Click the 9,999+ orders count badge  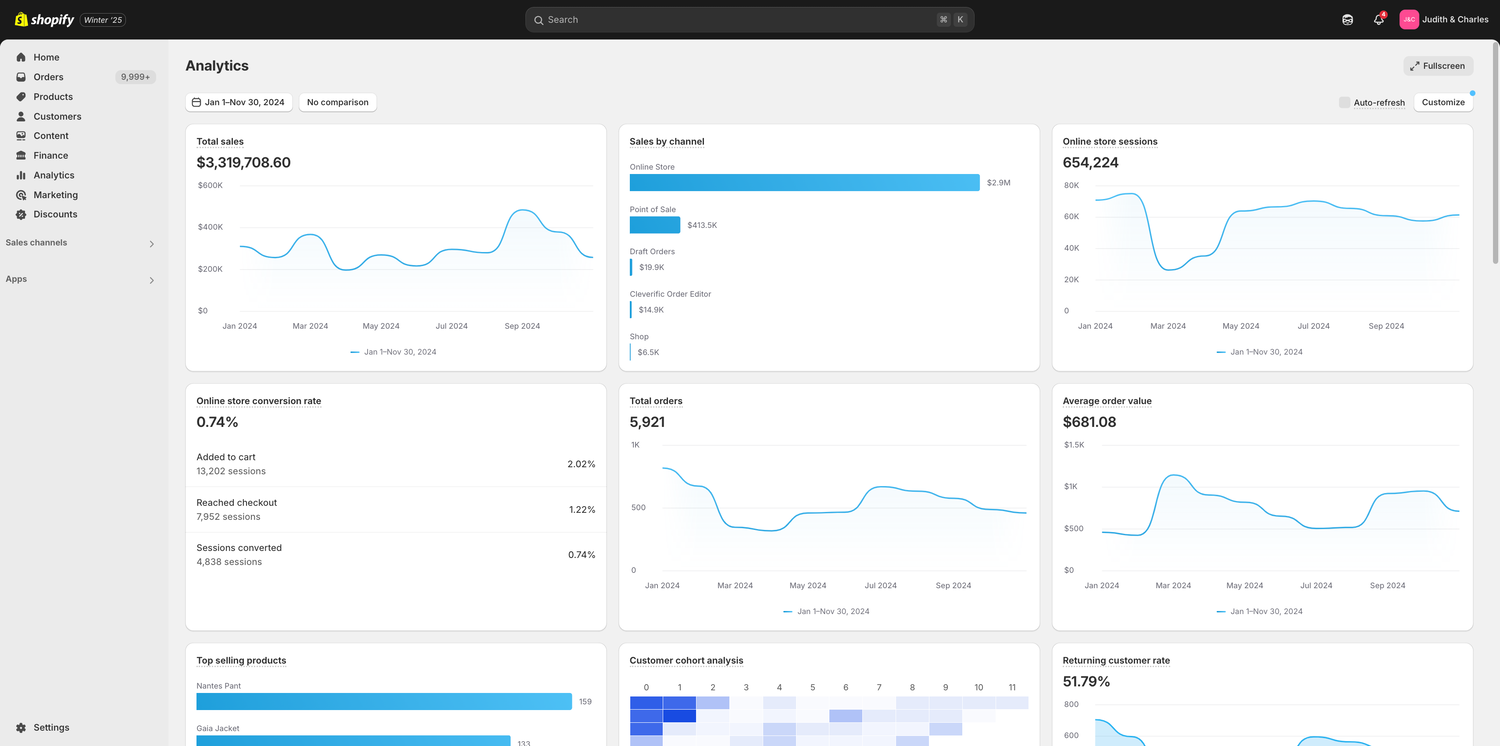click(135, 77)
